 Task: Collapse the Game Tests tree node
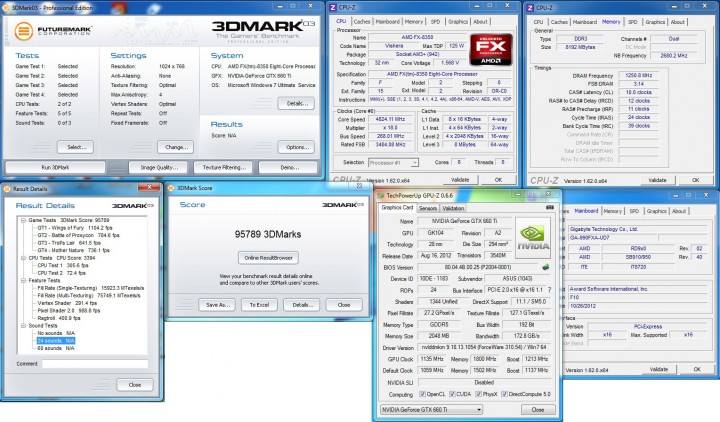23,220
